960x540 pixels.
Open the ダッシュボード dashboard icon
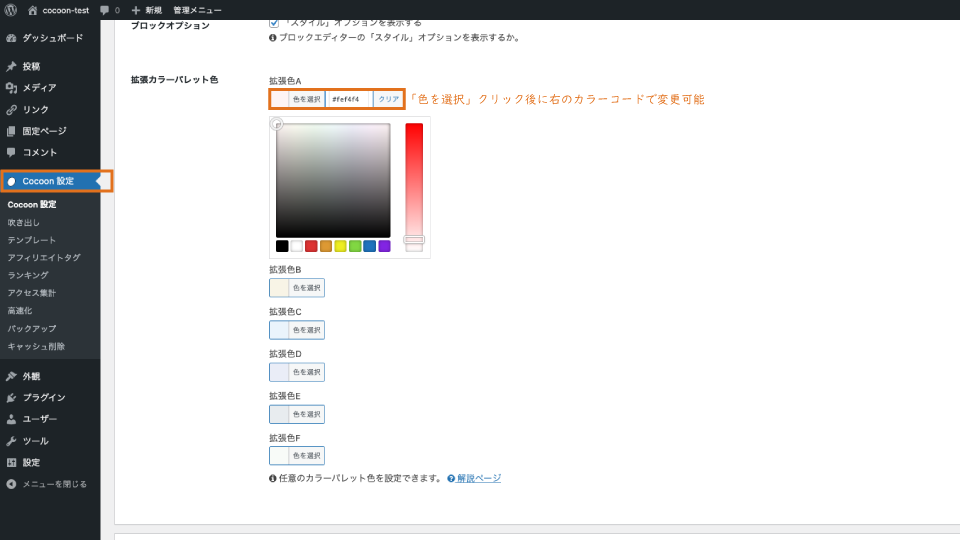(x=11, y=38)
